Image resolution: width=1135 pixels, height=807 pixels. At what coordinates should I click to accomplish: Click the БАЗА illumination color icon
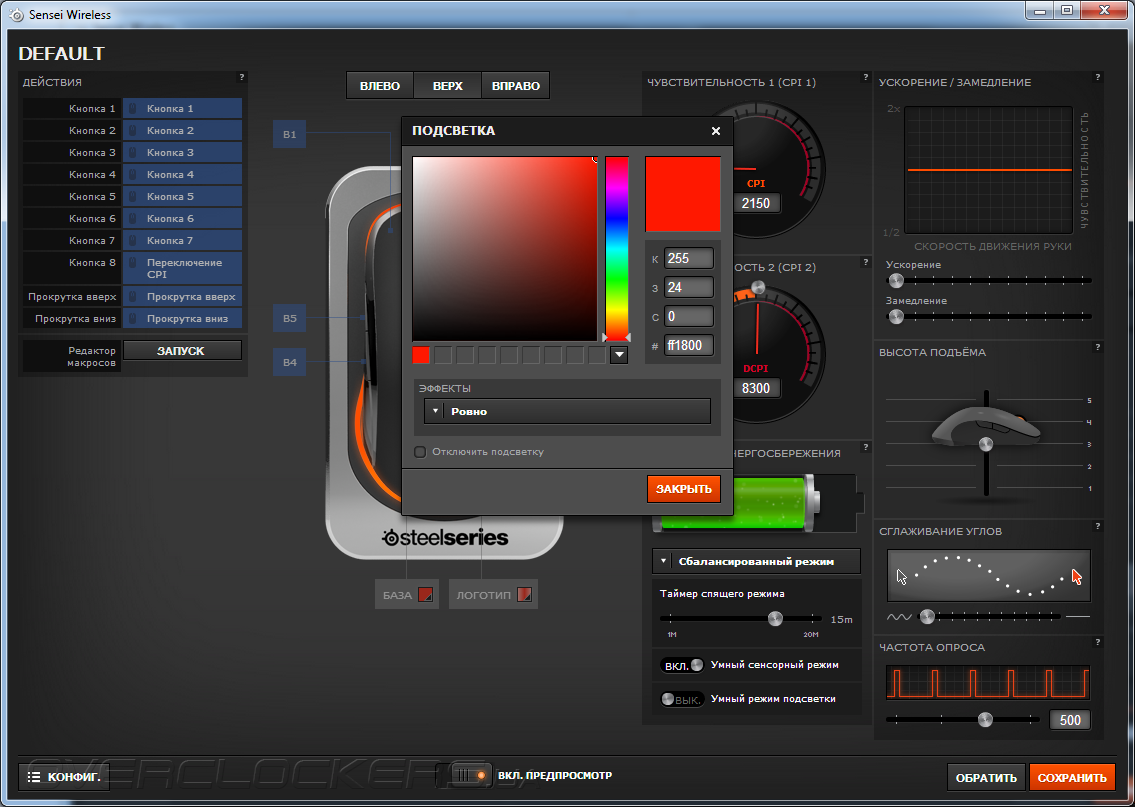point(426,595)
